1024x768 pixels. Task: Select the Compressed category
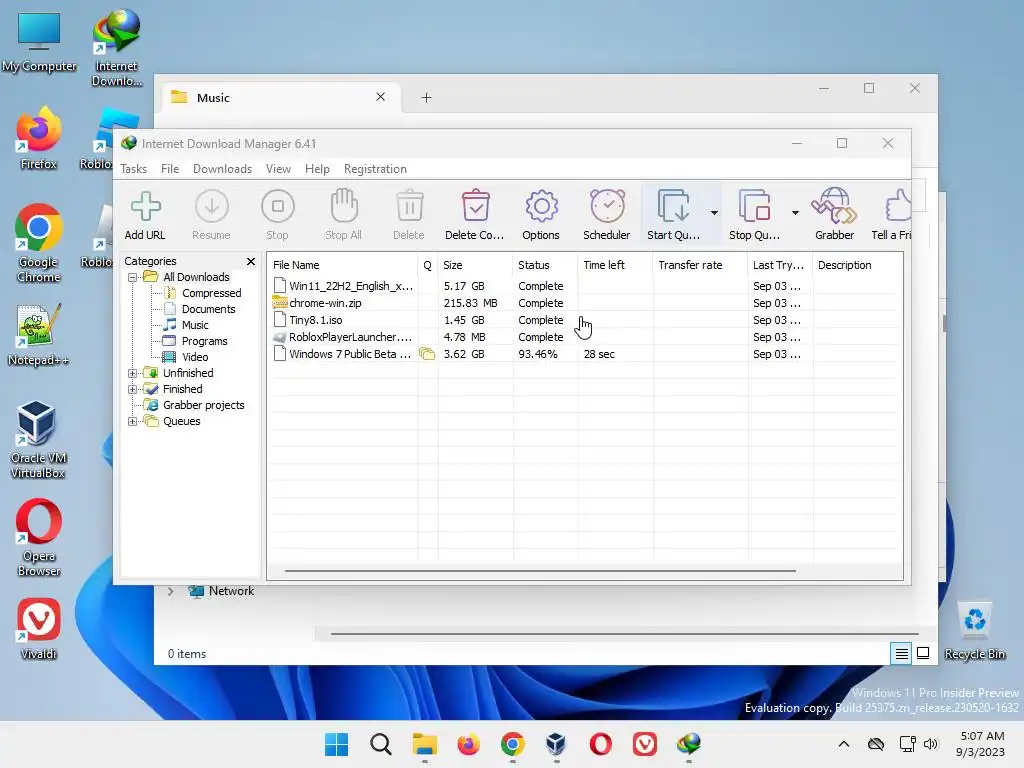pos(211,293)
